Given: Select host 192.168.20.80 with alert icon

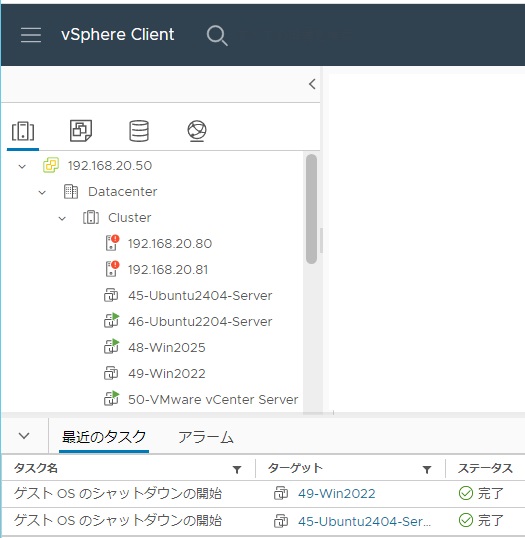Looking at the screenshot, I should point(170,244).
